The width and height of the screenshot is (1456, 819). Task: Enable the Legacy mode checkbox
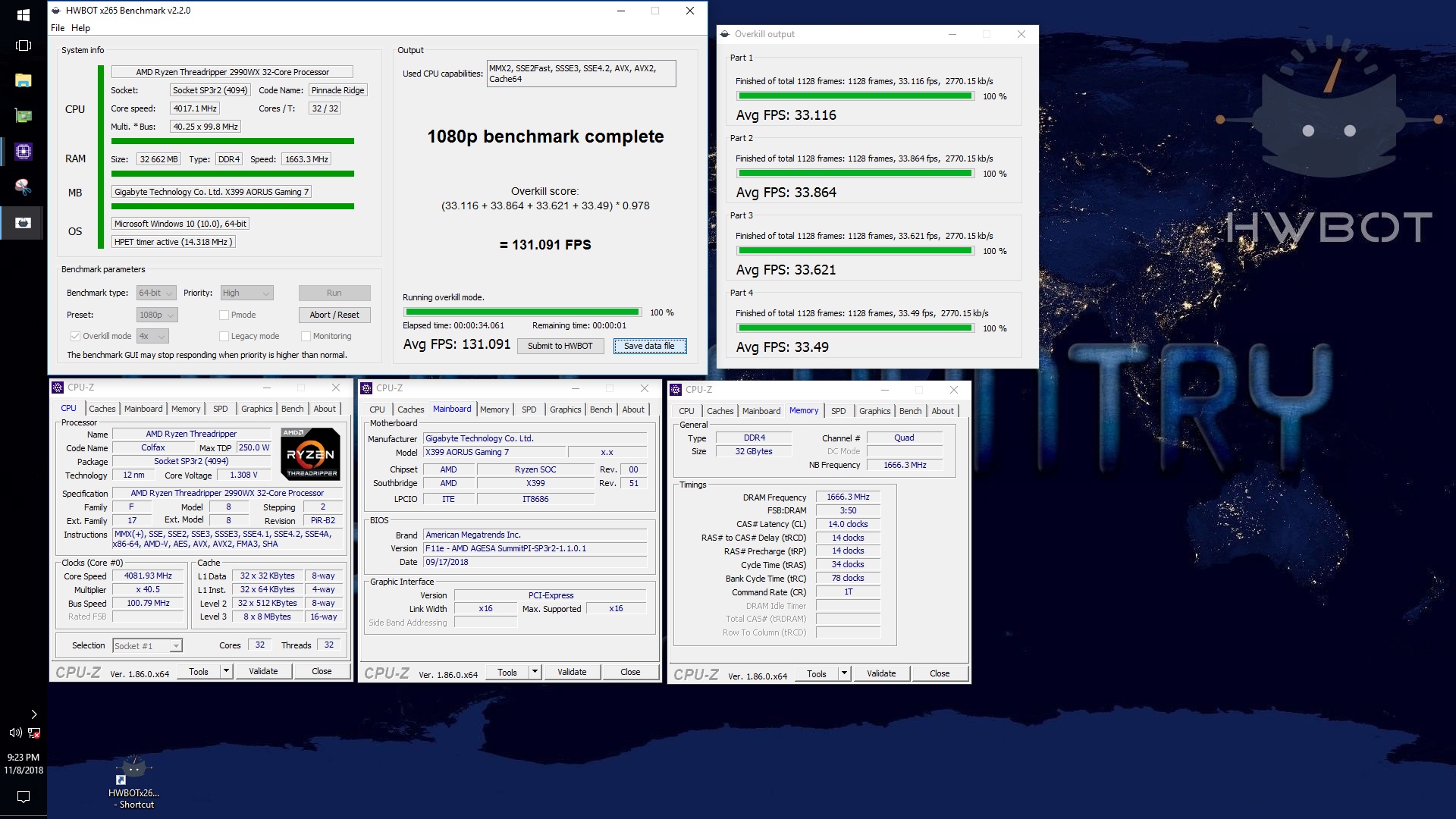(224, 336)
